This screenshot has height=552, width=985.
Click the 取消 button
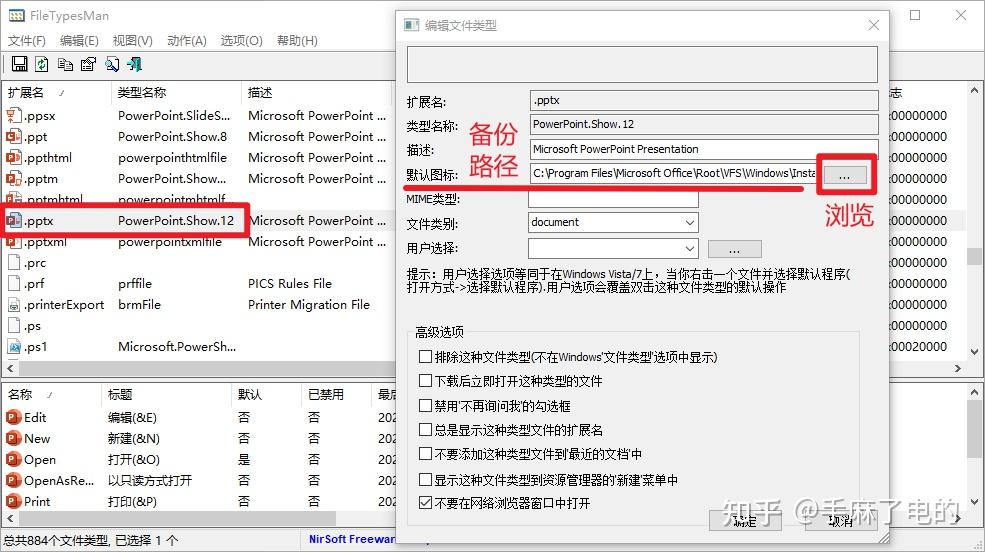841,520
